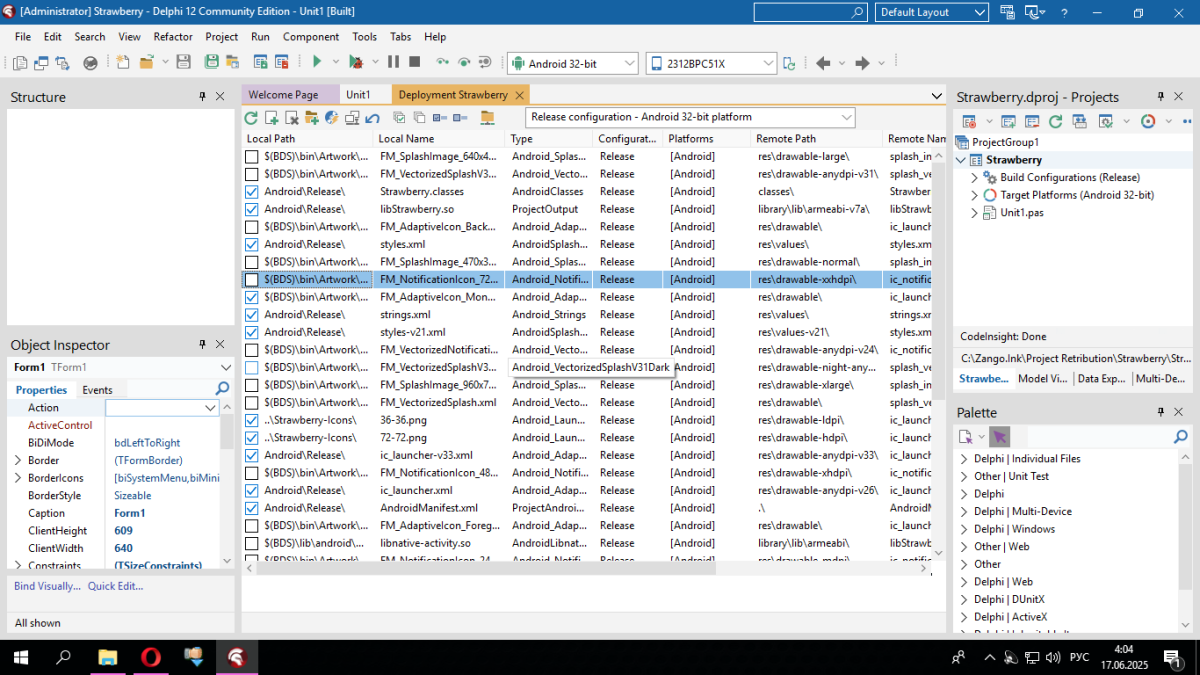
Task: Switch to the Model View panel tab
Action: point(1042,379)
